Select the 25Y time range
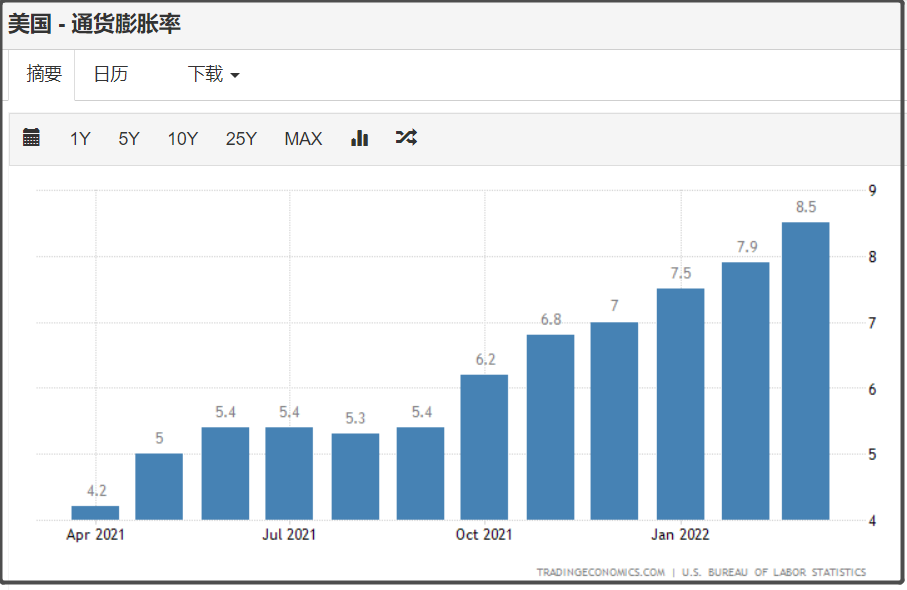Screen dimensions: 907x590 (x=241, y=139)
